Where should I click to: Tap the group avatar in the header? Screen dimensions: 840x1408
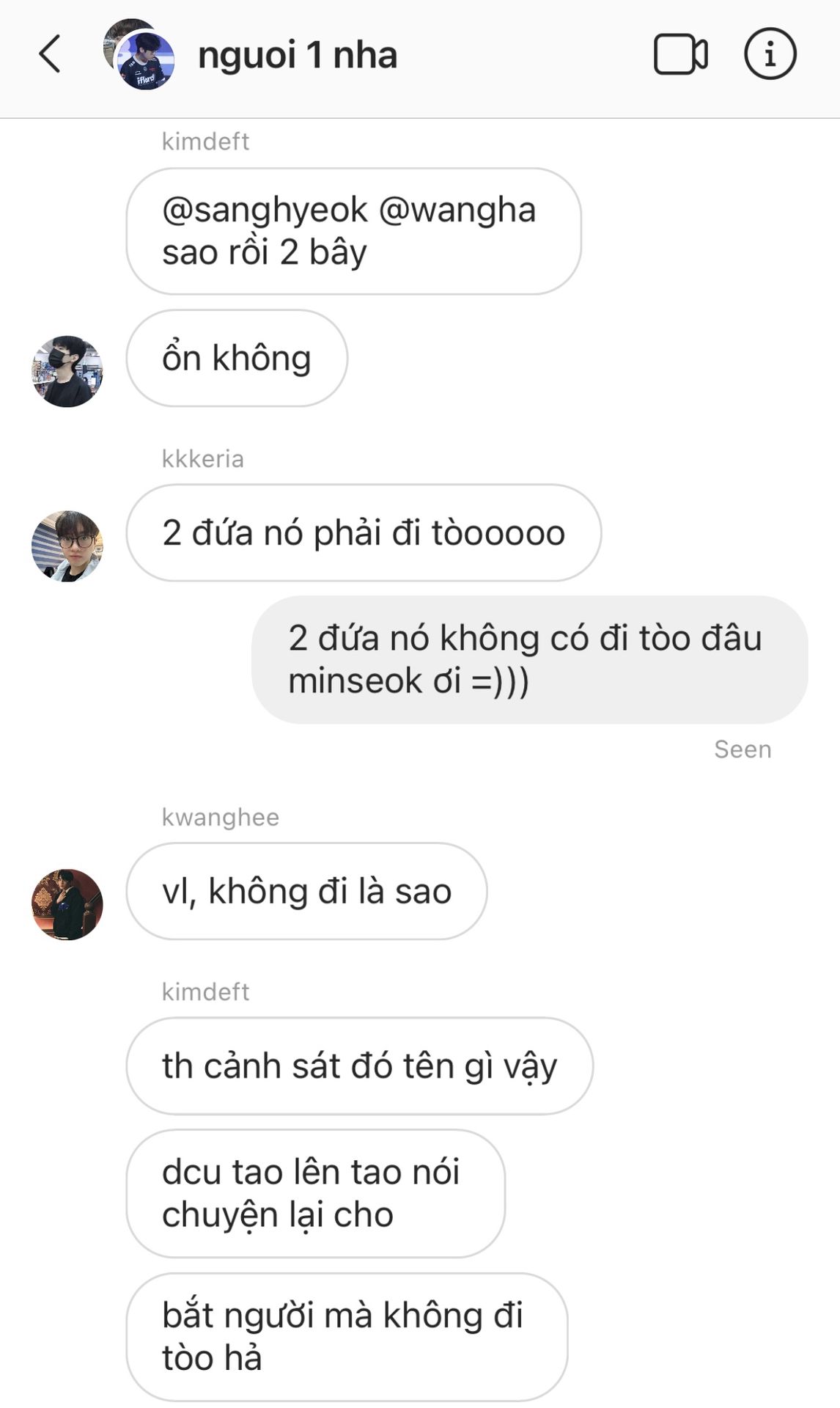pyautogui.click(x=139, y=54)
